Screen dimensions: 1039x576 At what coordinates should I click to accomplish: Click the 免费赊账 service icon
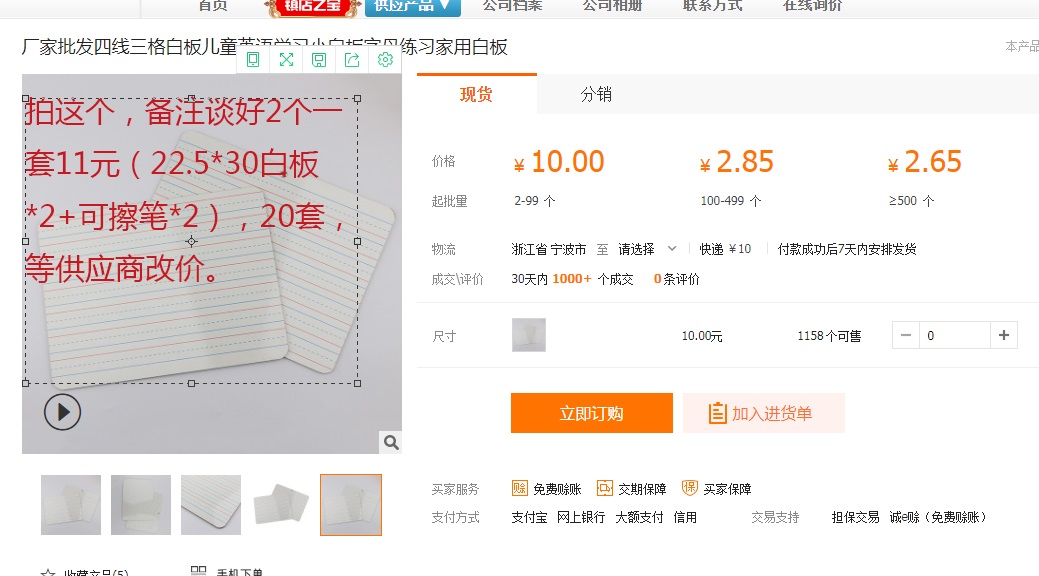pyautogui.click(x=520, y=489)
